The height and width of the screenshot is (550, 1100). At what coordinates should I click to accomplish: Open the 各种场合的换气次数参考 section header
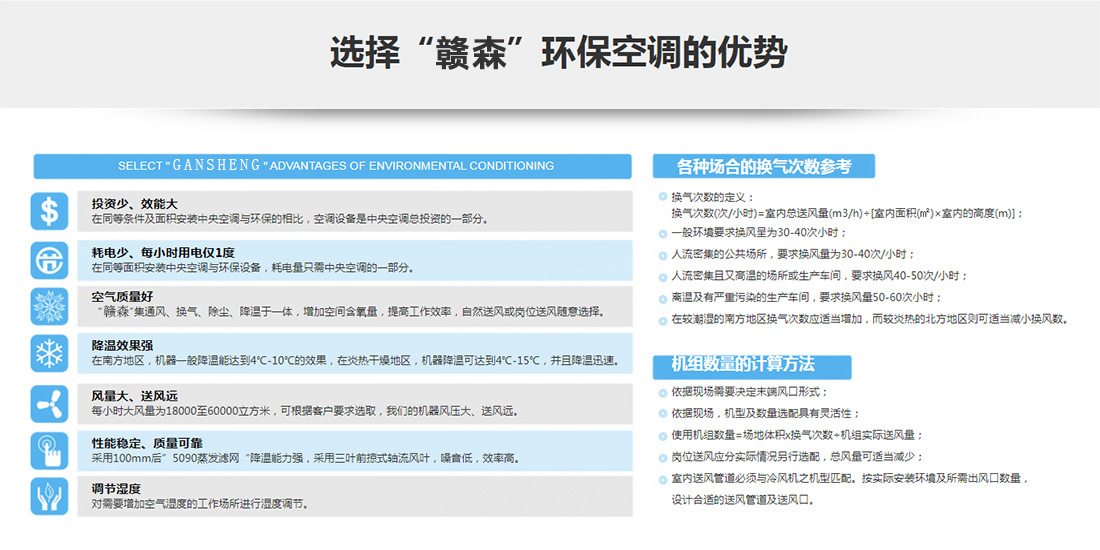[x=764, y=166]
